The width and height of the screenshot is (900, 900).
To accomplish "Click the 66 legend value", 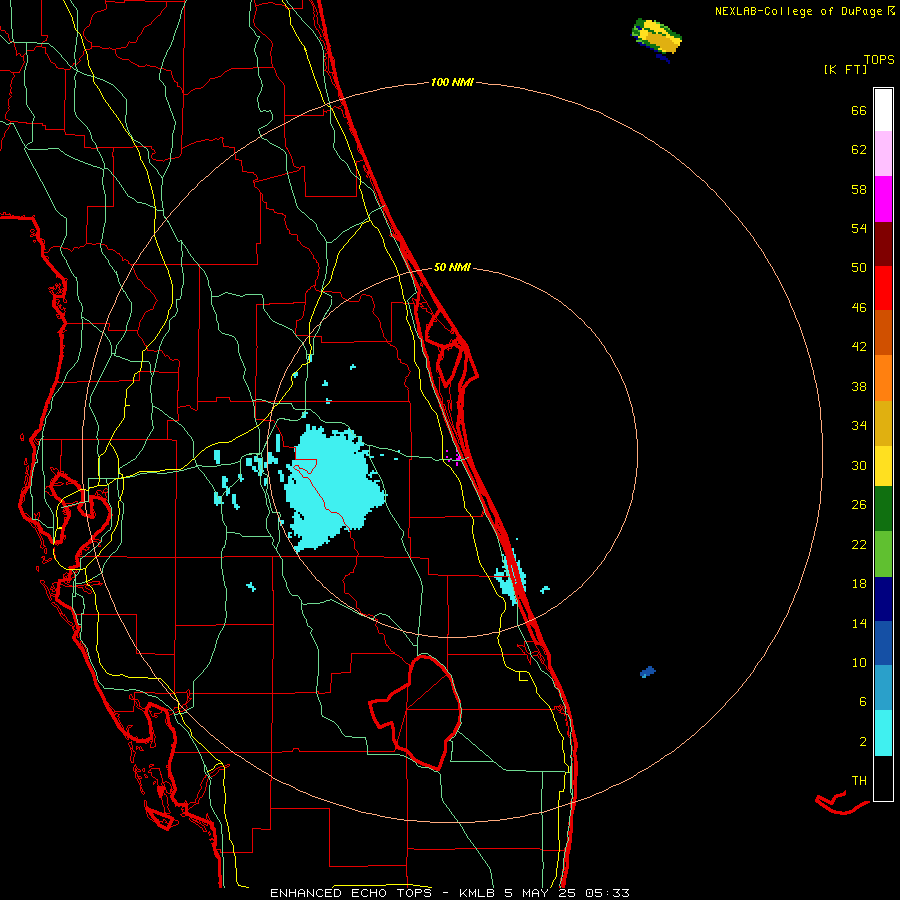I will [x=859, y=110].
